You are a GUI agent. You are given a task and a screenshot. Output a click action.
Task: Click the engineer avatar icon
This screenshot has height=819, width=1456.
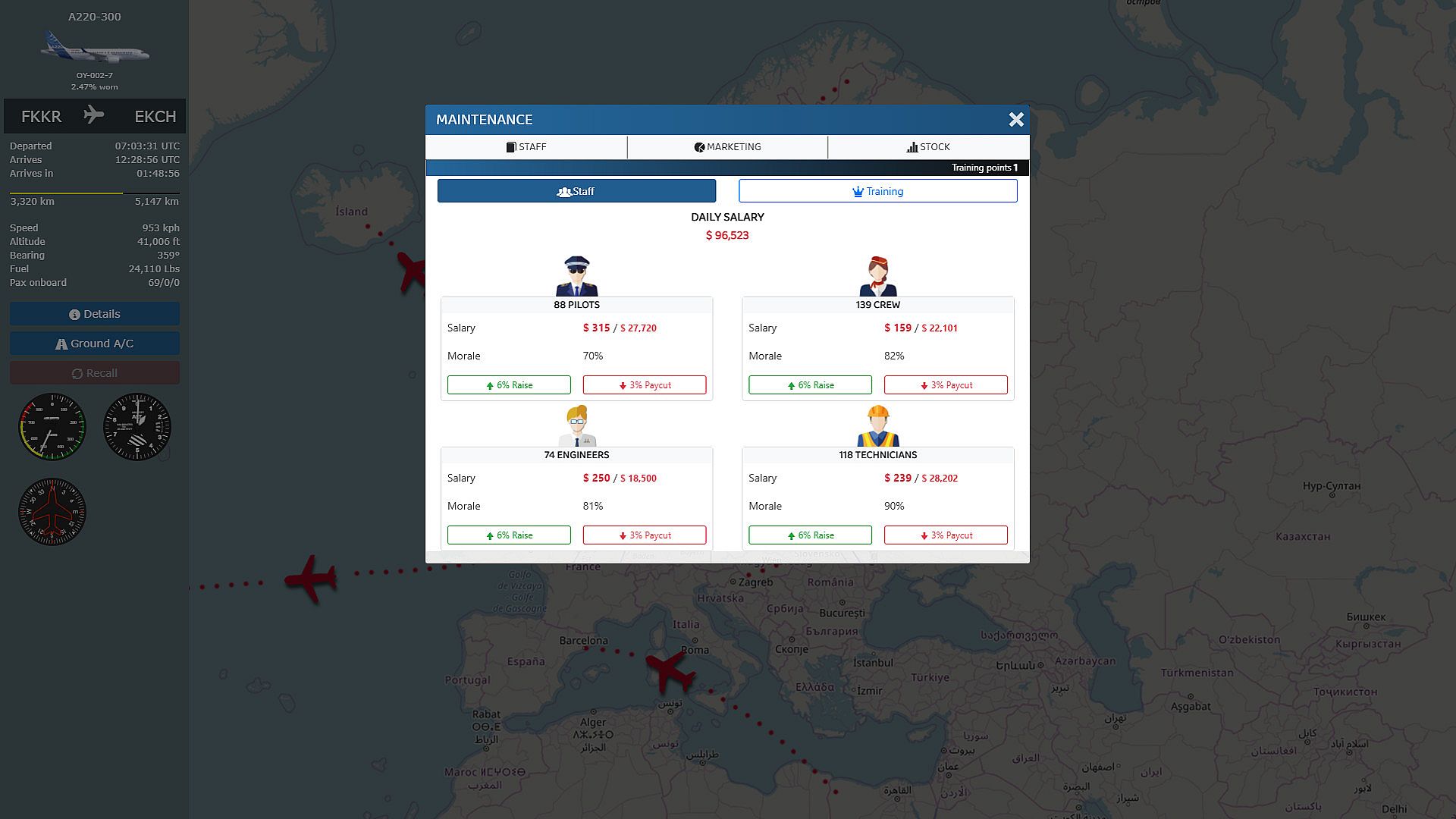pos(576,426)
